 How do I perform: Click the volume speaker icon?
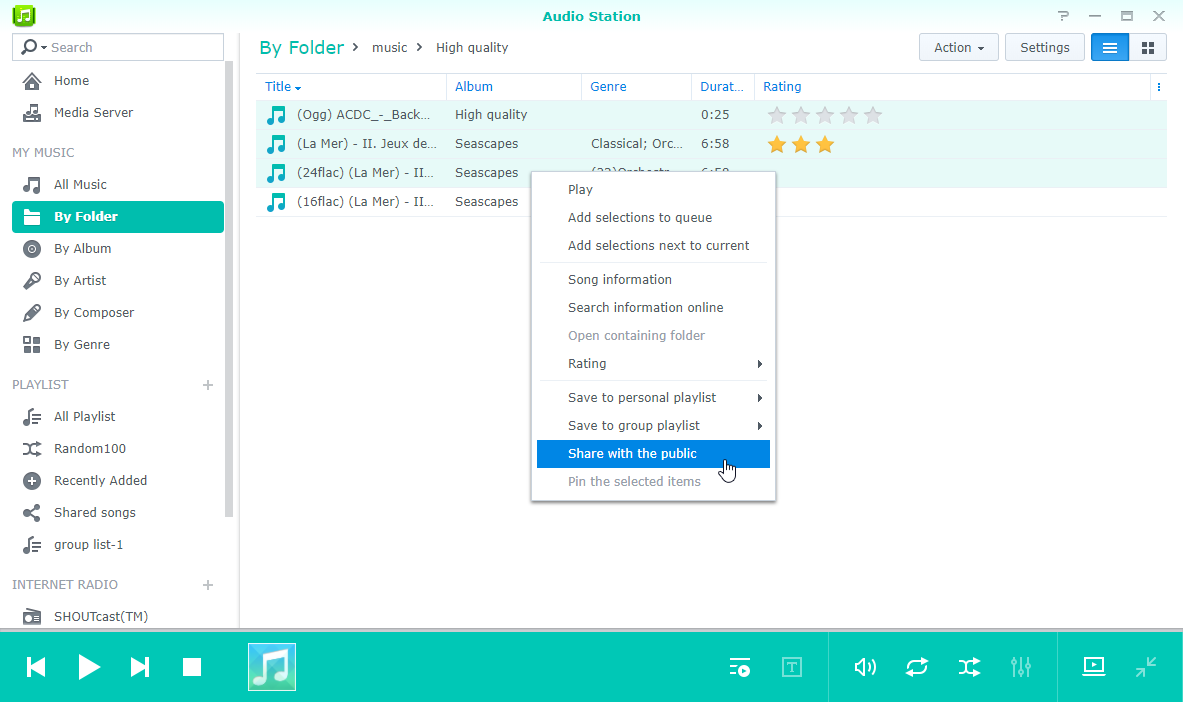(865, 667)
